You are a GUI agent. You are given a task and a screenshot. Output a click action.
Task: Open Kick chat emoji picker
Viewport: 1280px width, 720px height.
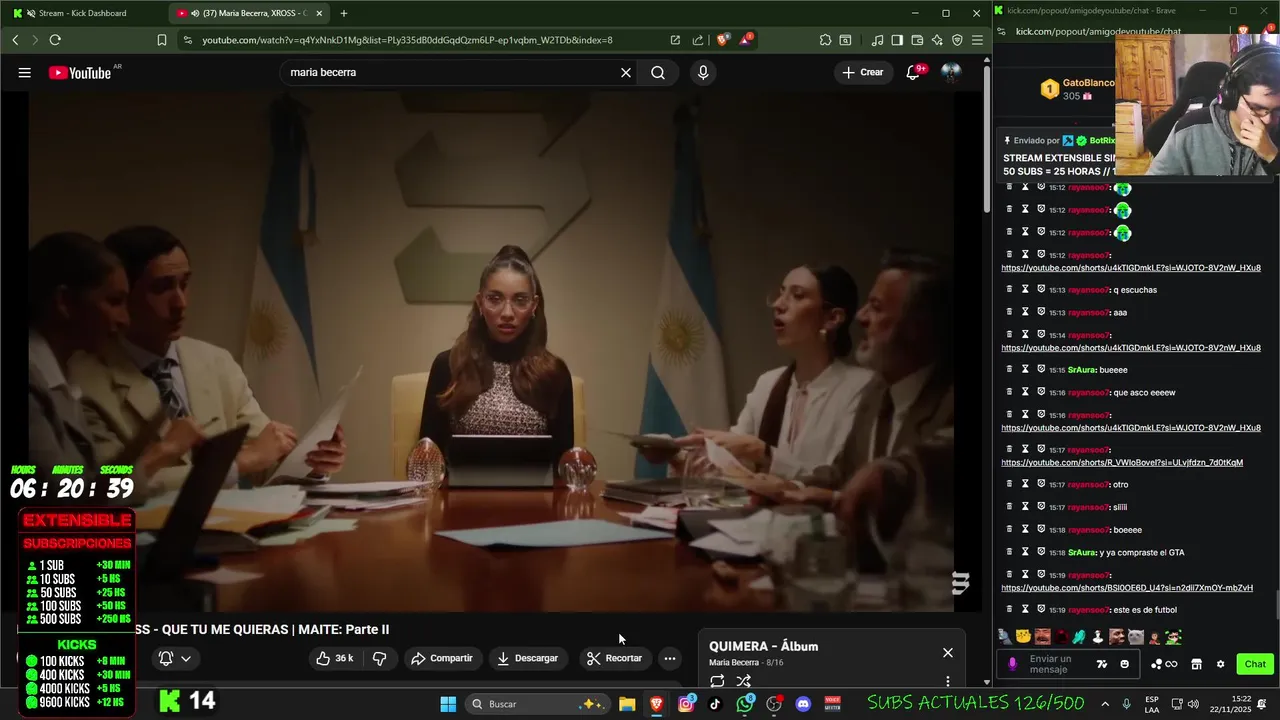(1125, 664)
